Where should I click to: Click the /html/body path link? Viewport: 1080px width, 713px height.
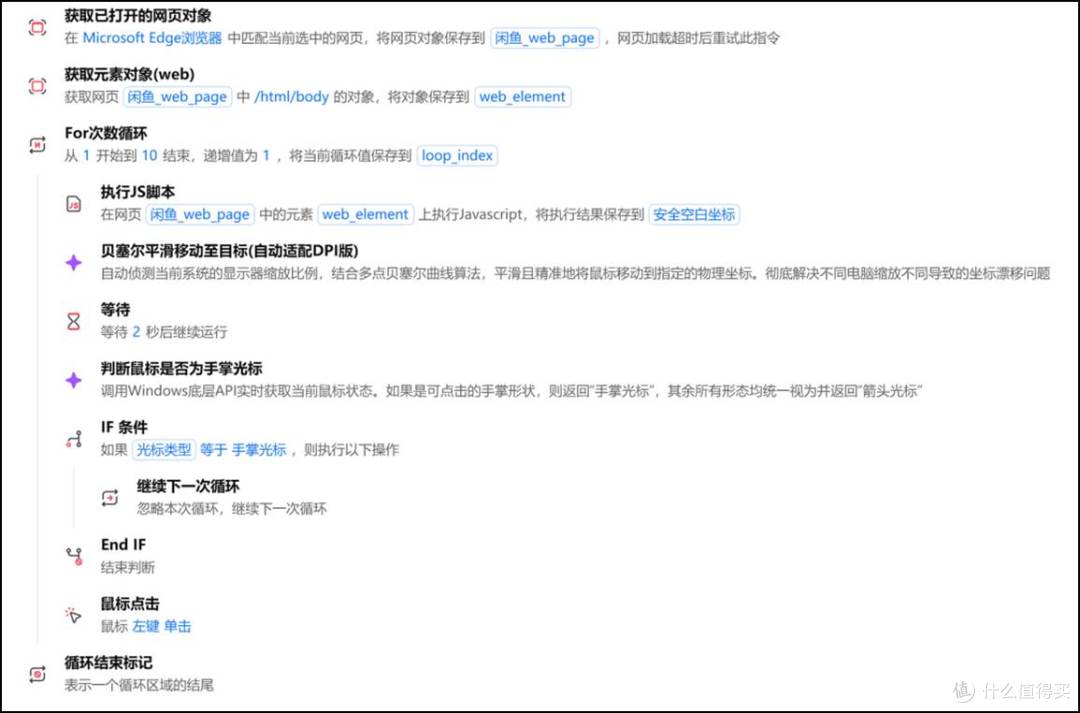(x=291, y=96)
